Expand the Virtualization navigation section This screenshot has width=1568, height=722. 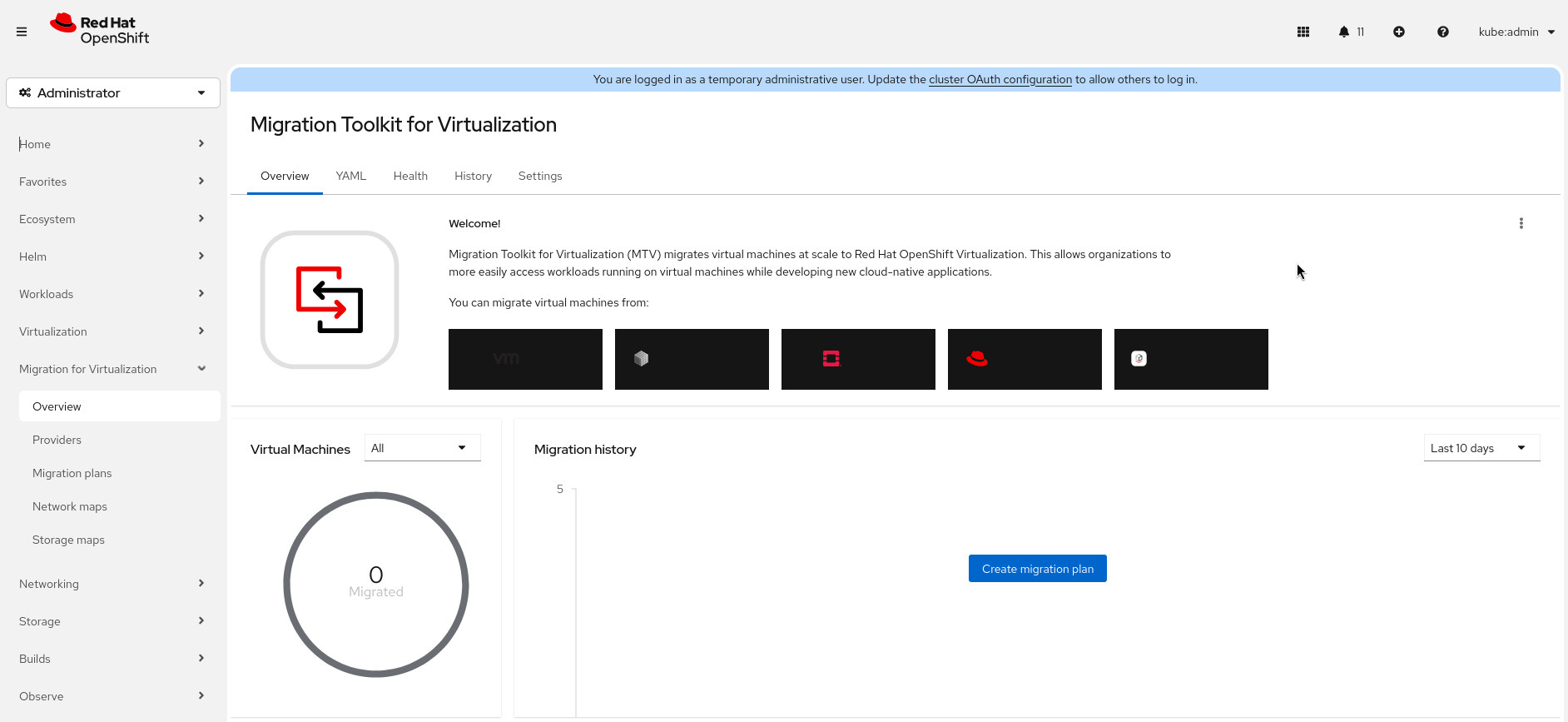tap(113, 331)
